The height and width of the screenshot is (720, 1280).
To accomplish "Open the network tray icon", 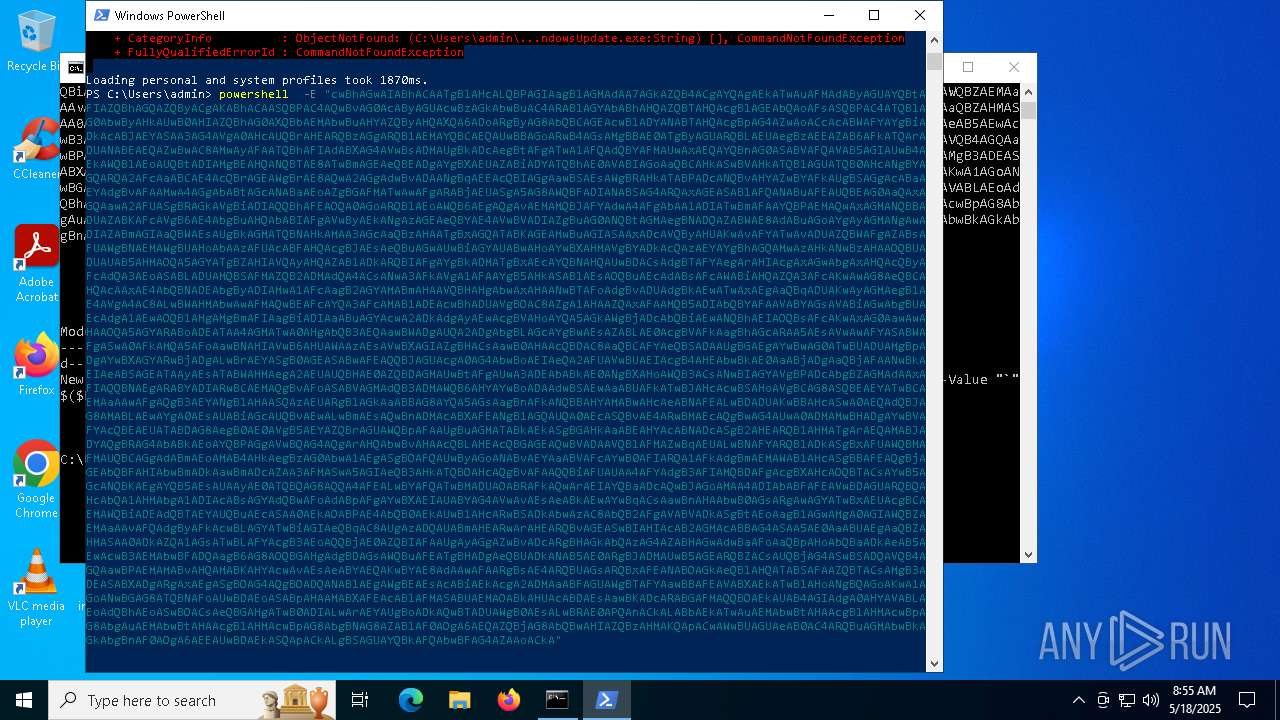I will 1127,700.
